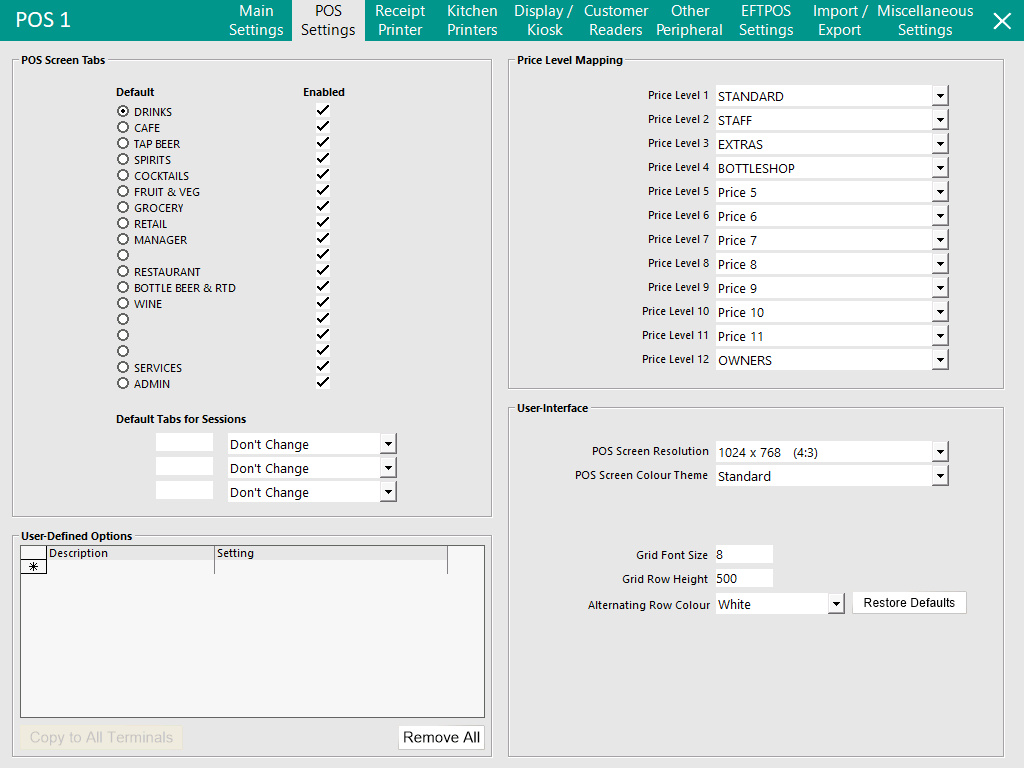The height and width of the screenshot is (768, 1024).
Task: Expand the first Don't Change session dropdown
Action: coord(388,443)
